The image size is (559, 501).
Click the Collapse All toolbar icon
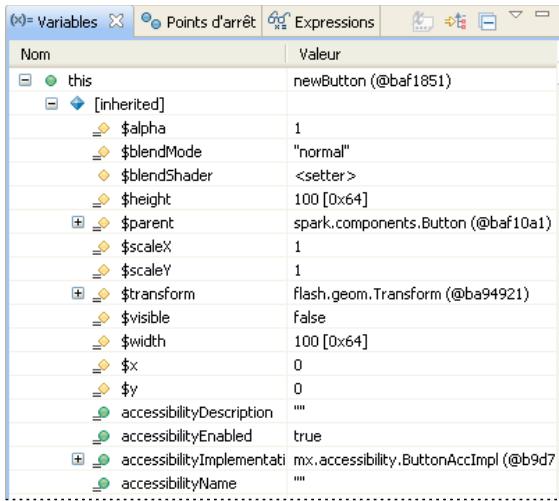[x=487, y=22]
